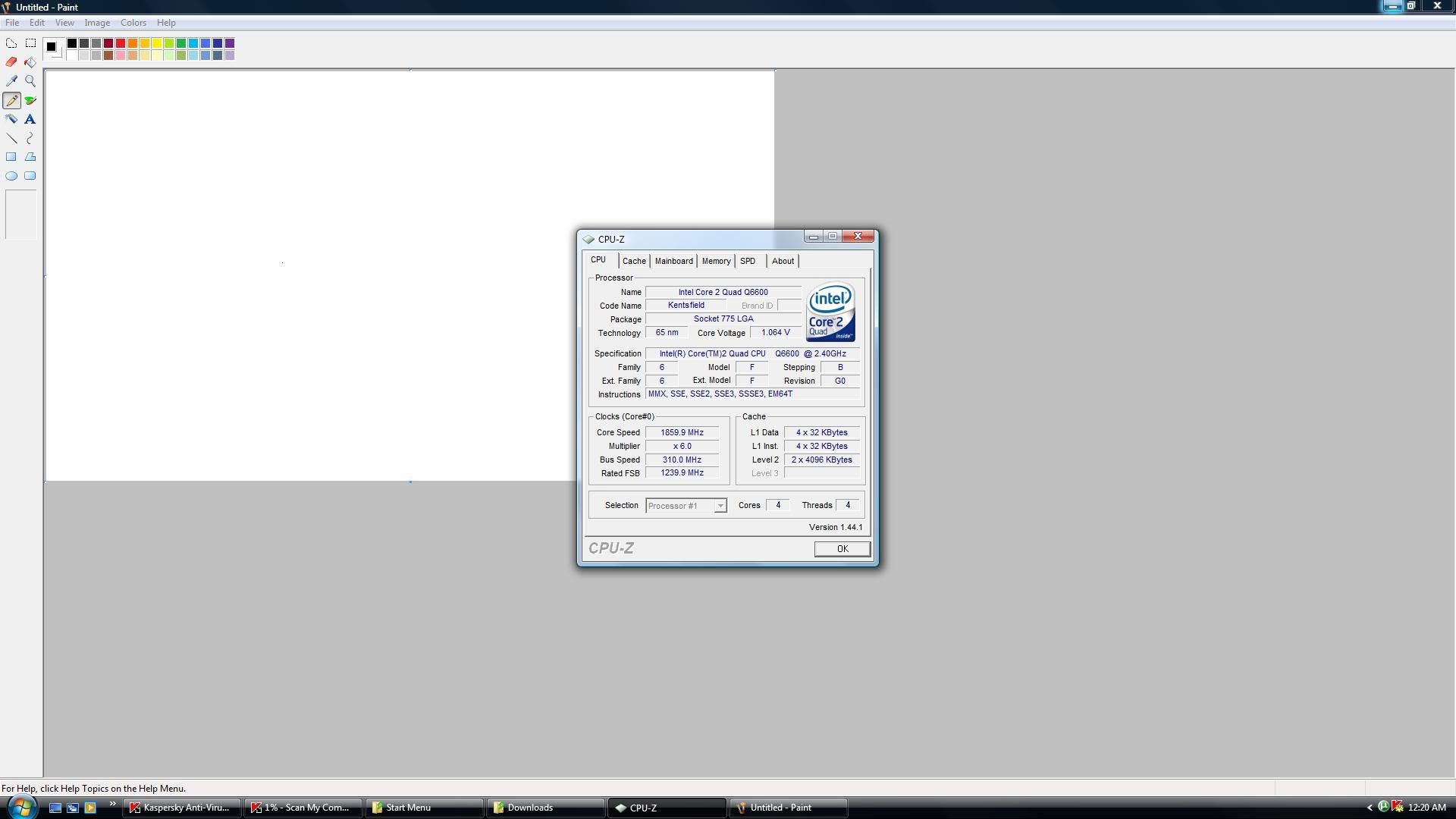Open the File menu in Paint
Screen dimensions: 1456x819
[12, 23]
